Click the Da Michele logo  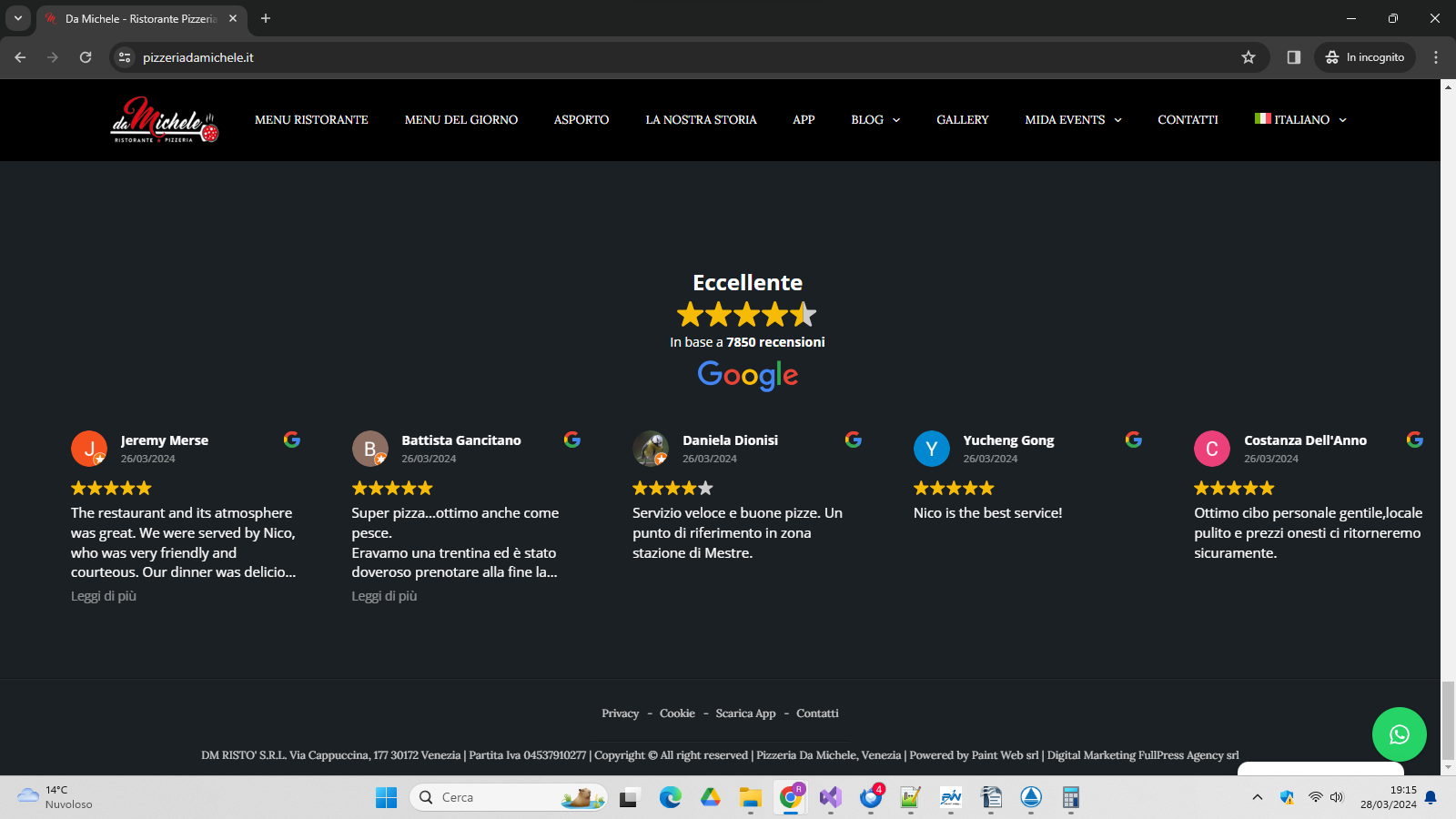[x=165, y=120]
